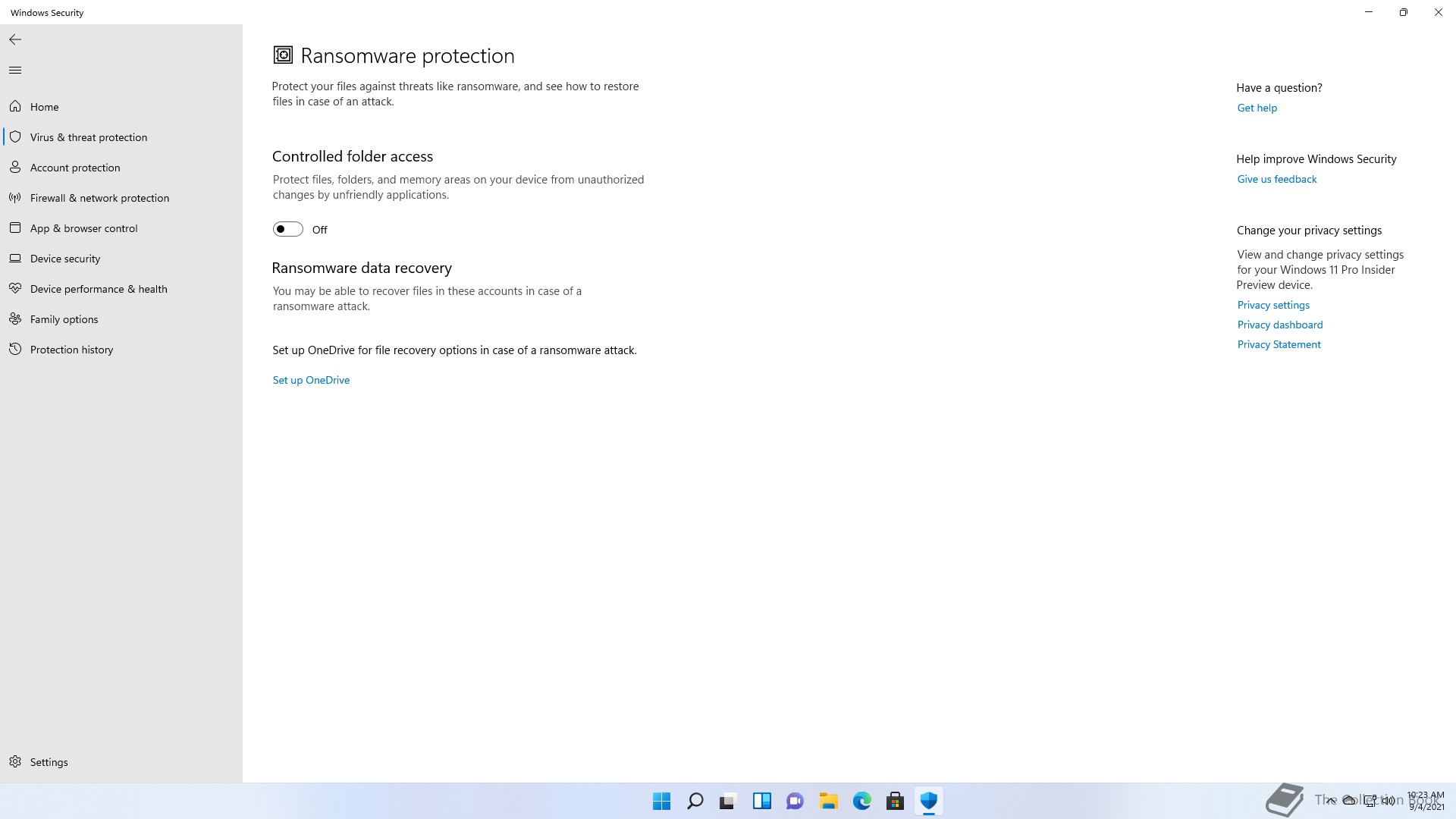Show hidden icons tray chevron
Viewport: 1456px width, 819px height.
click(1330, 801)
